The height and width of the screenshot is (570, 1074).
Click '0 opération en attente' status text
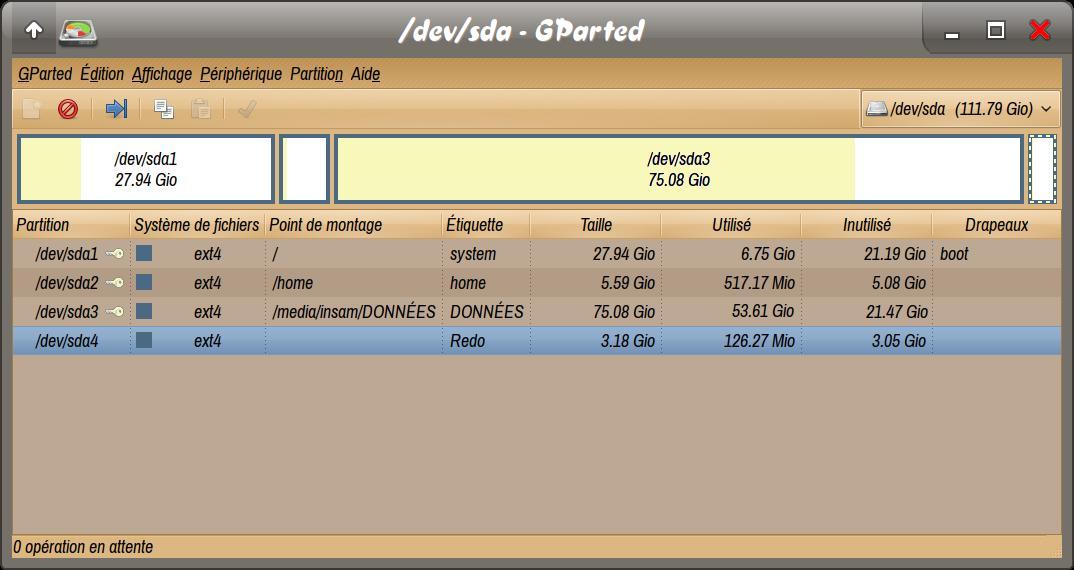click(83, 547)
